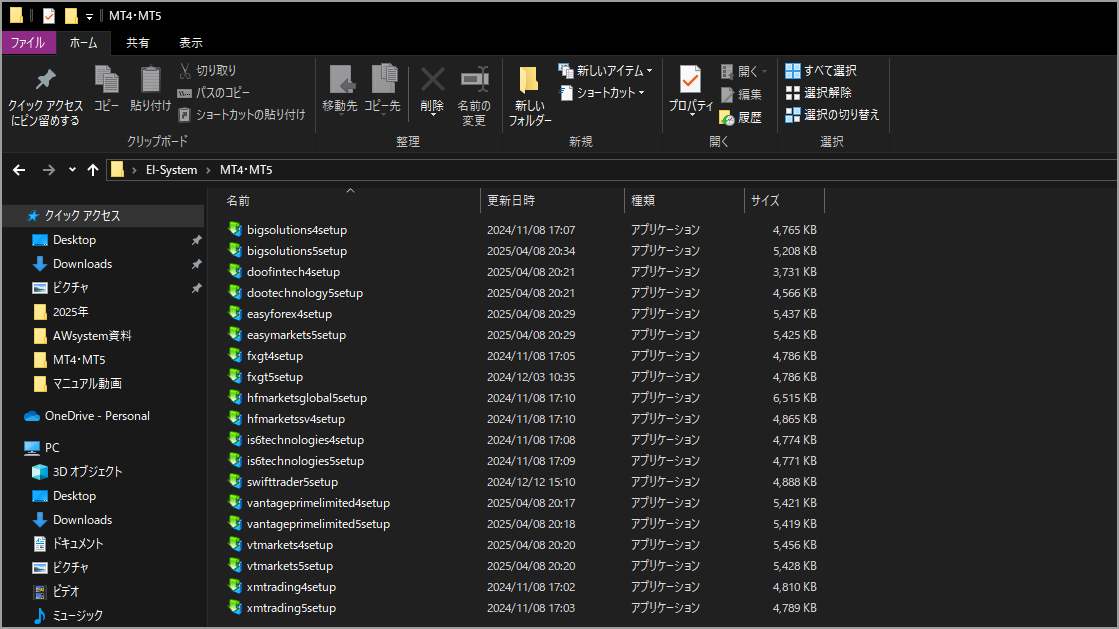Click the xmtrading4setup file name
The width and height of the screenshot is (1119, 629).
[x=291, y=587]
